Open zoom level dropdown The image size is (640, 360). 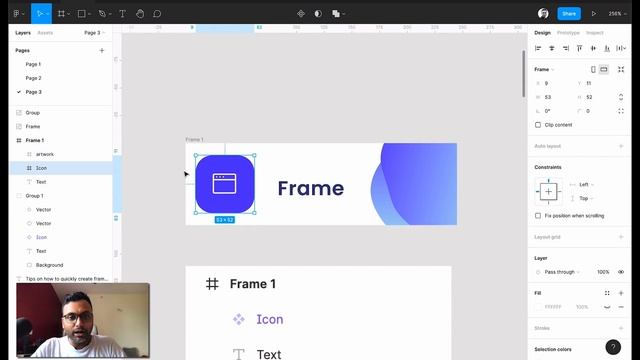tap(617, 13)
